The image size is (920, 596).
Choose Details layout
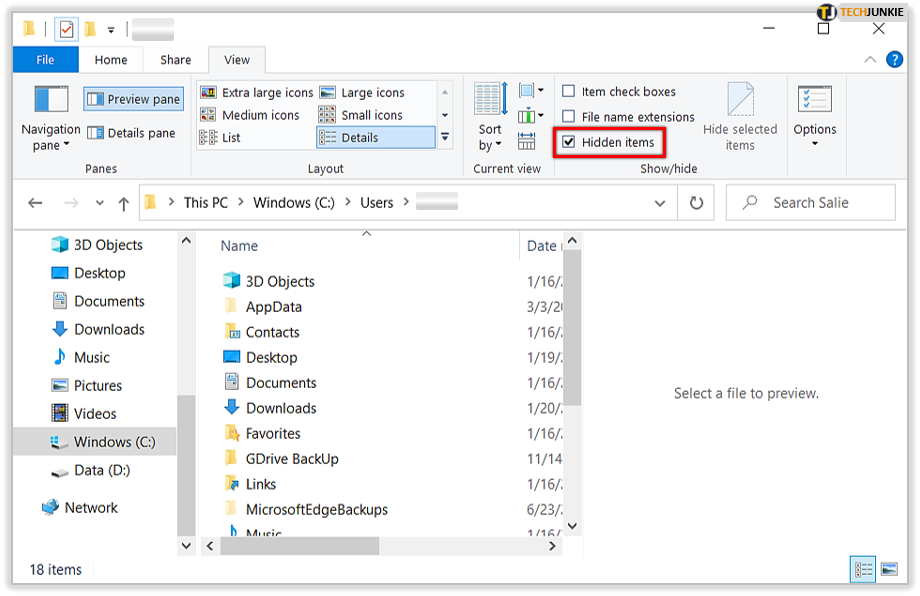376,137
